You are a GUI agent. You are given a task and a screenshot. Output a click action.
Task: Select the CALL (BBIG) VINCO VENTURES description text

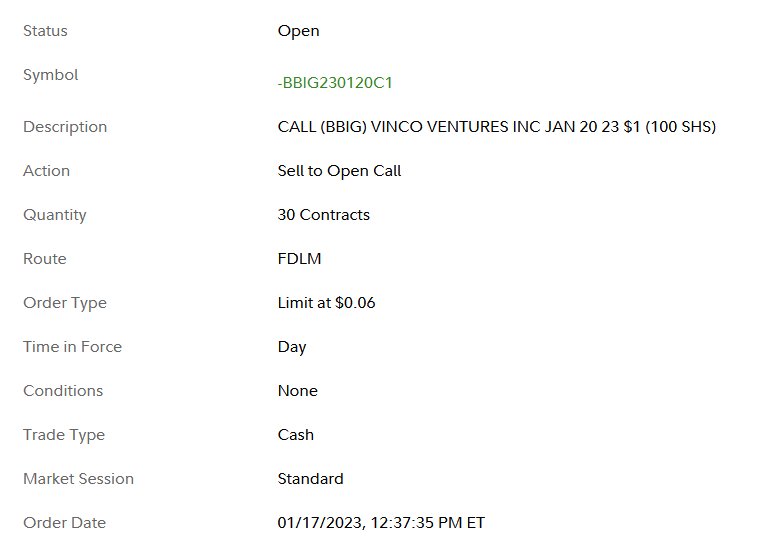[x=497, y=127]
